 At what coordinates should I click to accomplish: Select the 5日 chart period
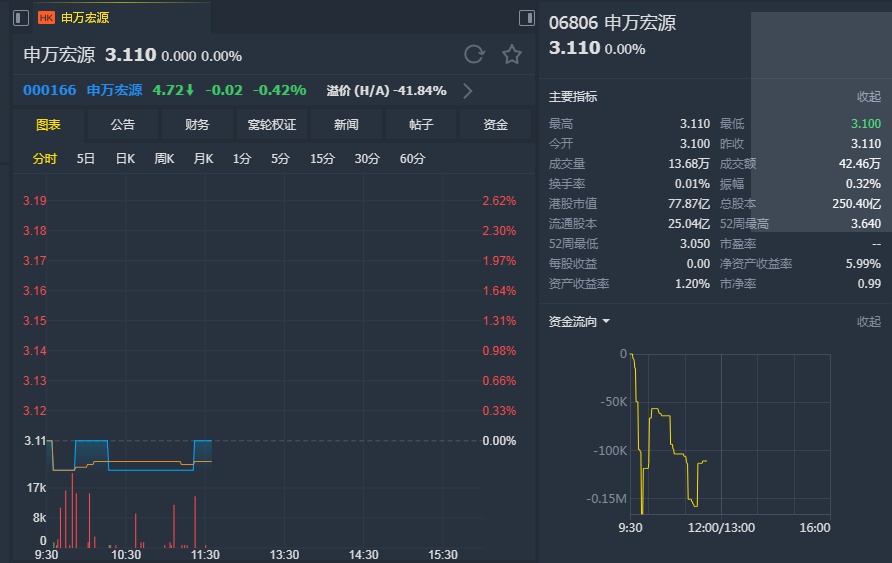[86, 159]
